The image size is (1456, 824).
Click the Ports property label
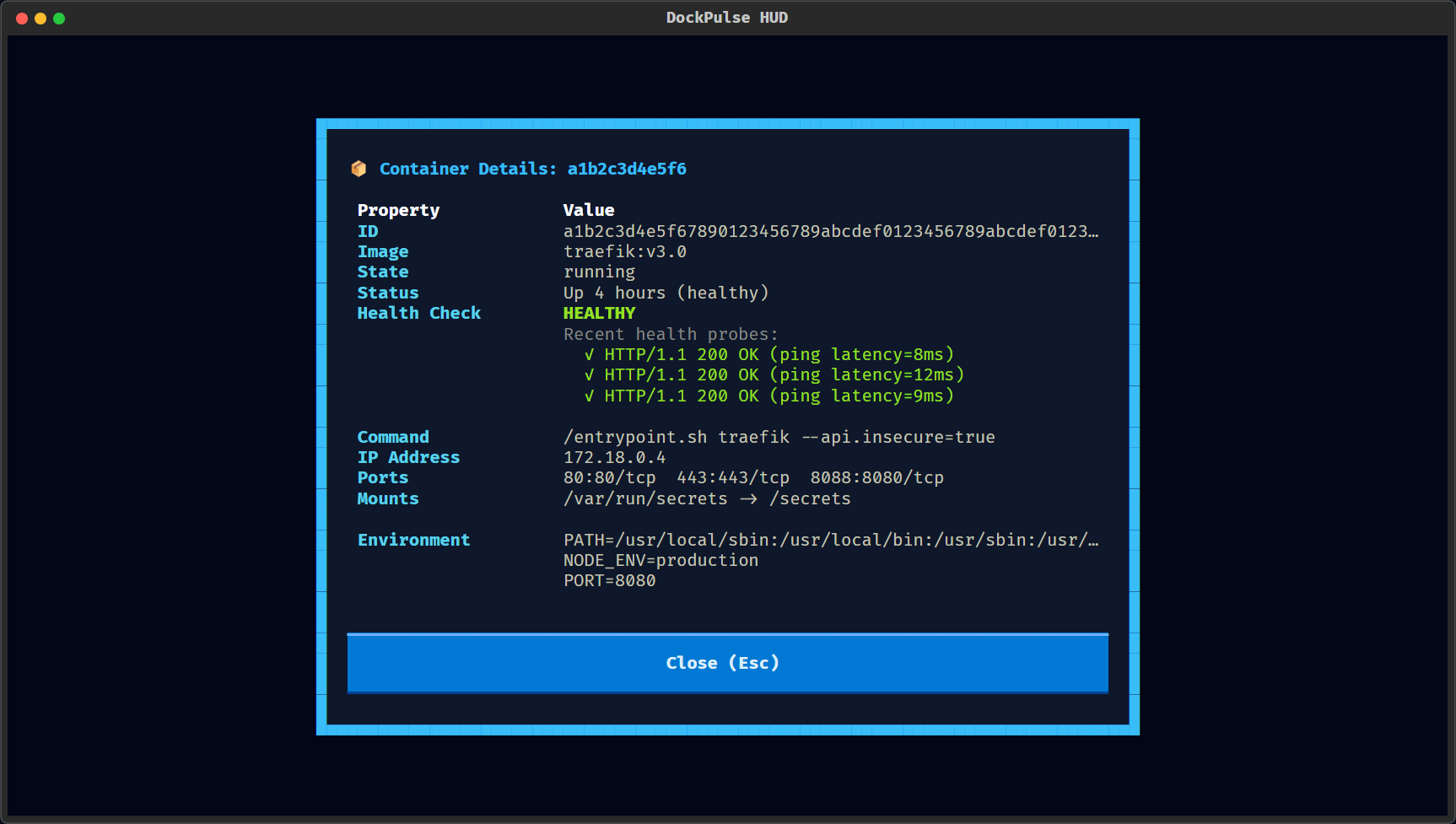[x=383, y=477]
